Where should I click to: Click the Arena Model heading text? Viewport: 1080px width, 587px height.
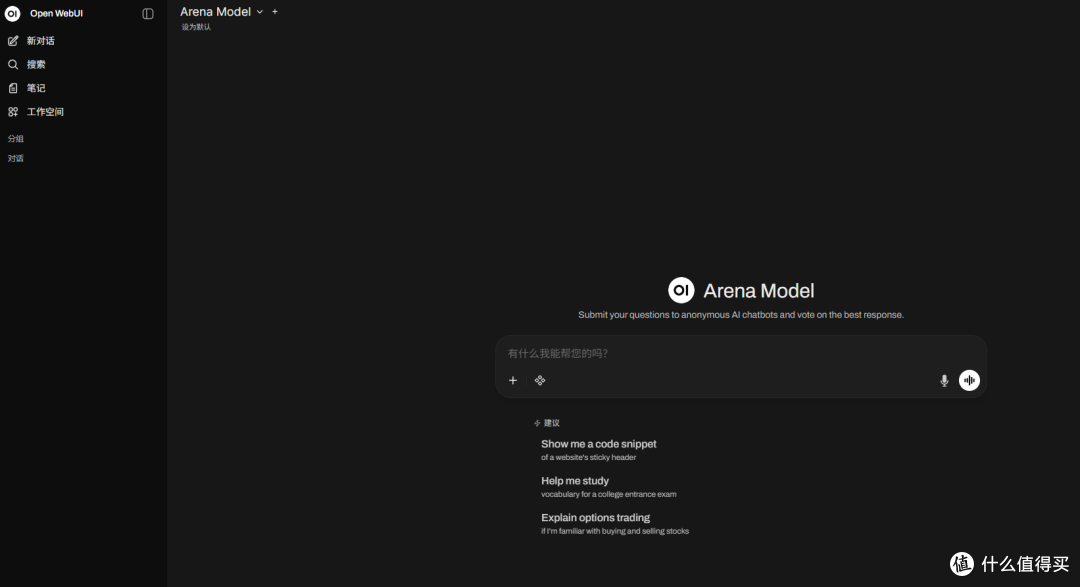coord(758,291)
